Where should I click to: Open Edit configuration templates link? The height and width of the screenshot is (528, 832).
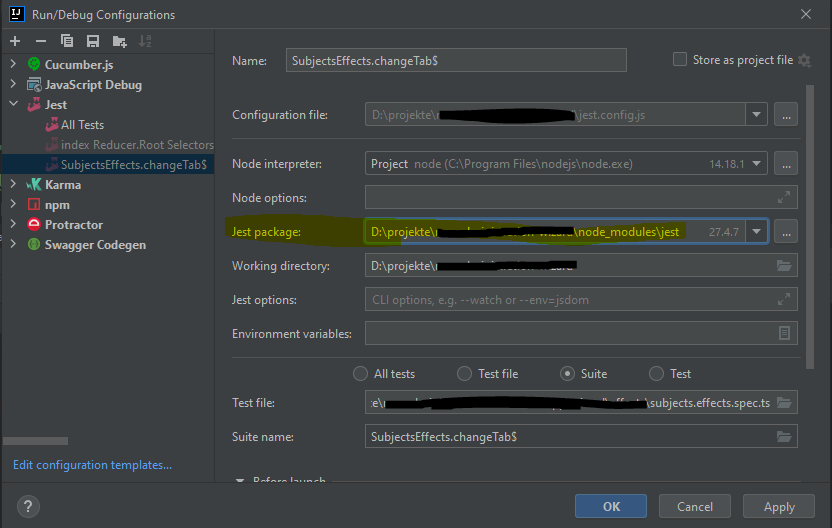tap(92, 465)
